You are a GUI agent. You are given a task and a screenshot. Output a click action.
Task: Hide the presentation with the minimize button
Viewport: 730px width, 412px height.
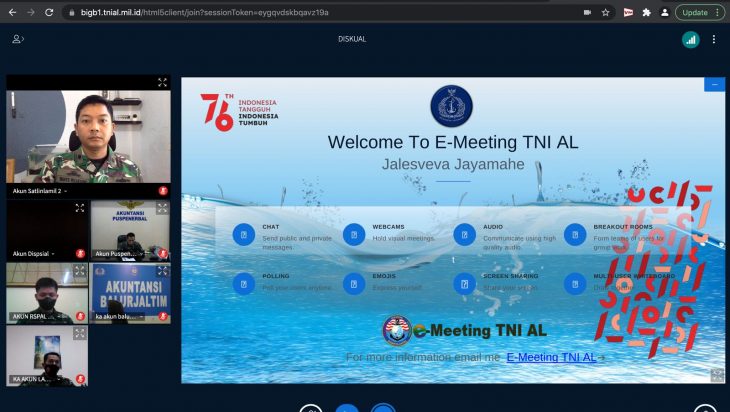(x=714, y=85)
